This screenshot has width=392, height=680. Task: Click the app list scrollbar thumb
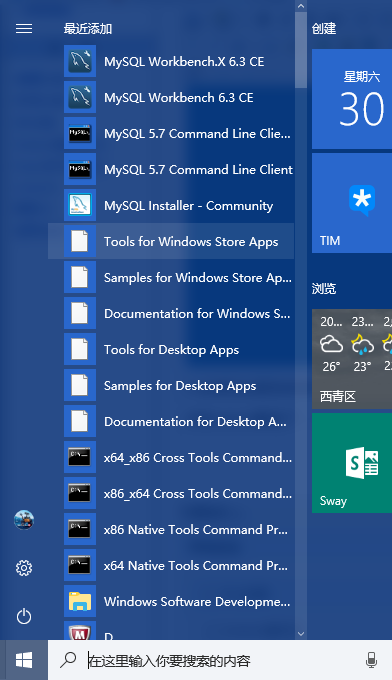click(x=301, y=50)
